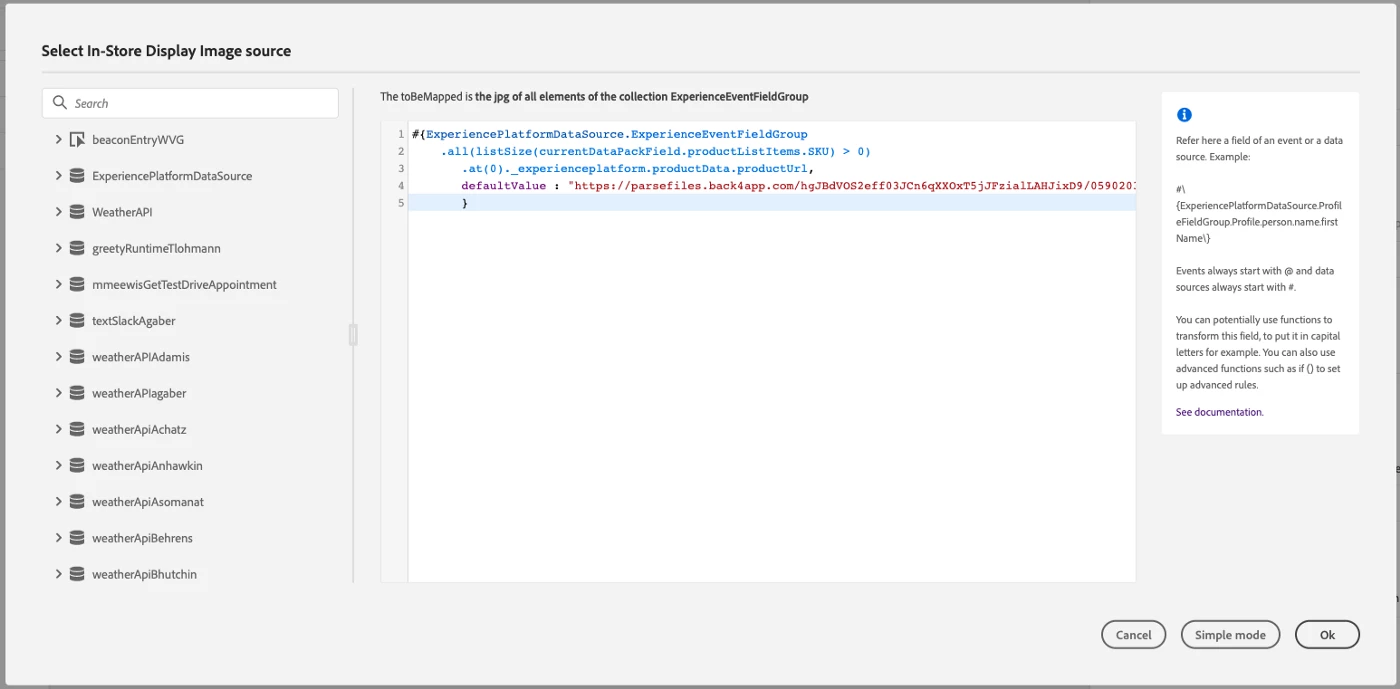The image size is (1400, 689).
Task: Expand the weatherApiBhutchin node
Action: [59, 574]
